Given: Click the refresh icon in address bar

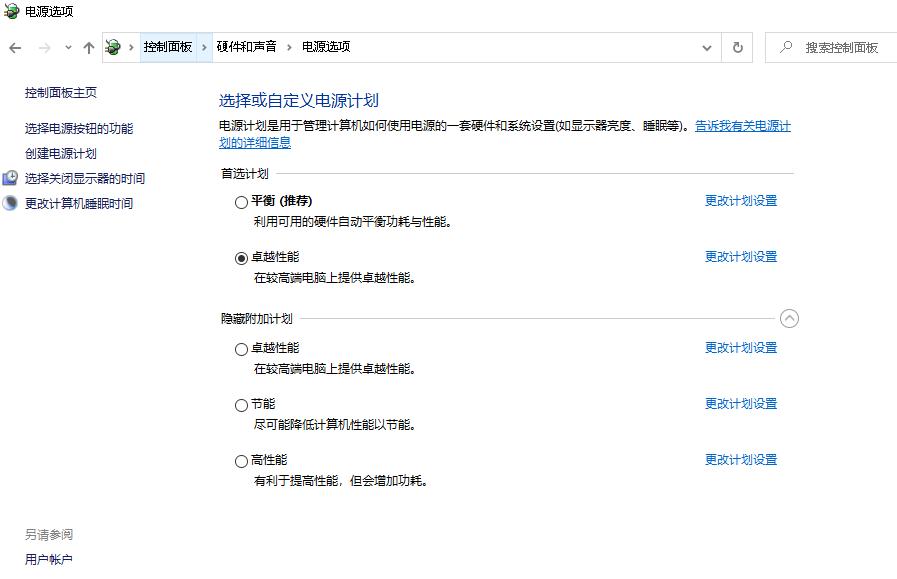Looking at the screenshot, I should point(738,47).
